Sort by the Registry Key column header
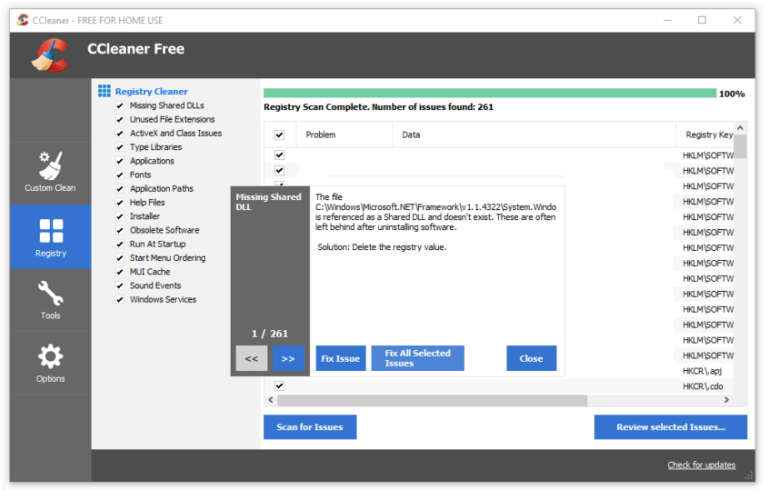This screenshot has width=768, height=496. (705, 135)
